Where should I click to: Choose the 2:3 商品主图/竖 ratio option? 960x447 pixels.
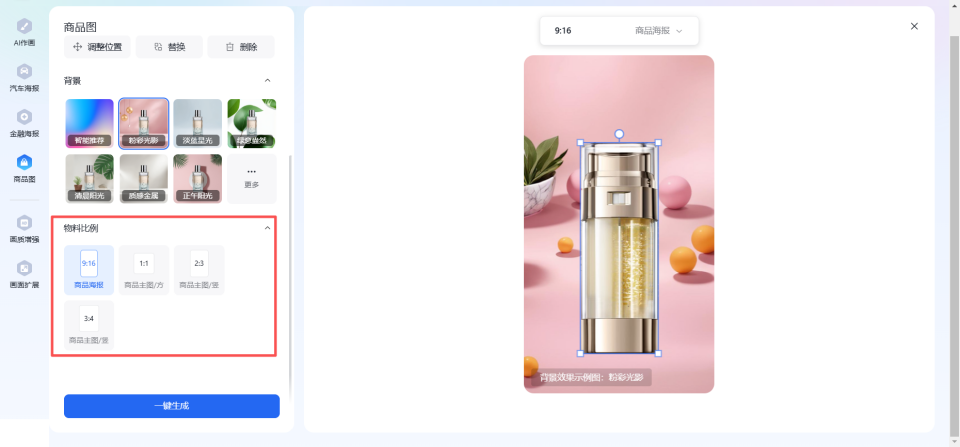pos(199,270)
